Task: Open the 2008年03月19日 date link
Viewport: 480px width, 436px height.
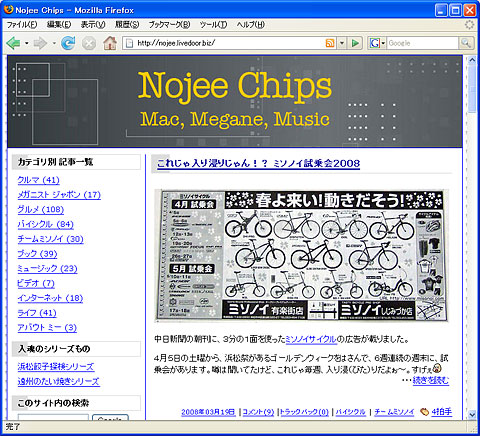Action: 208,412
